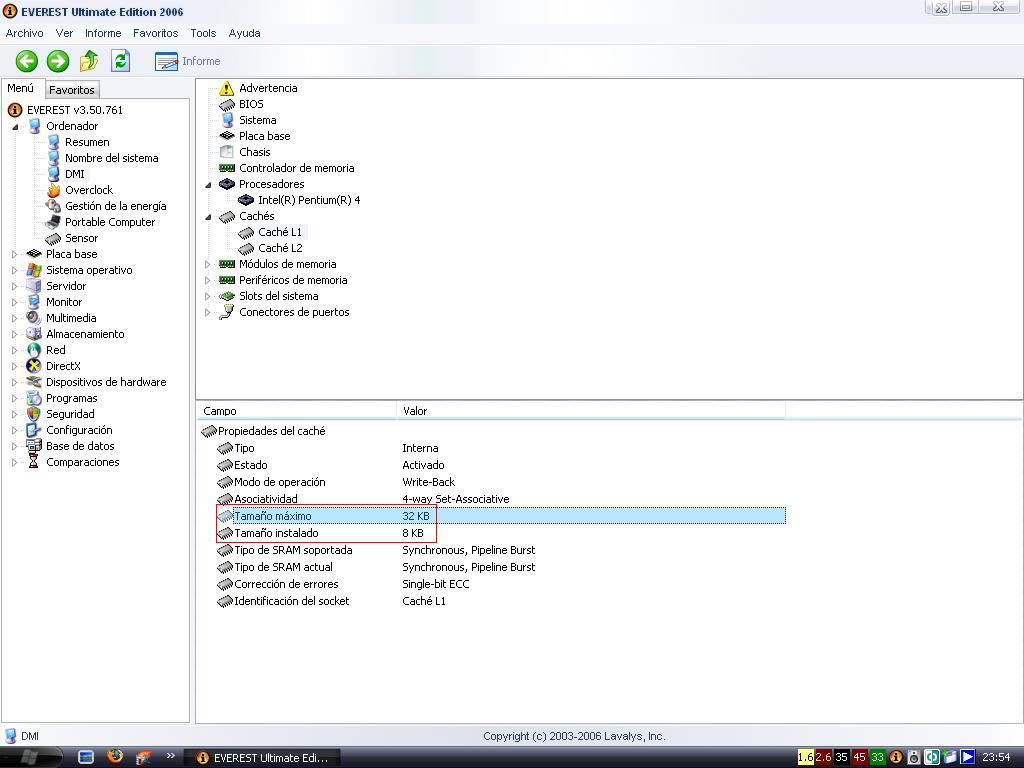
Task: Expand the Multimedia tree node
Action: 14,318
